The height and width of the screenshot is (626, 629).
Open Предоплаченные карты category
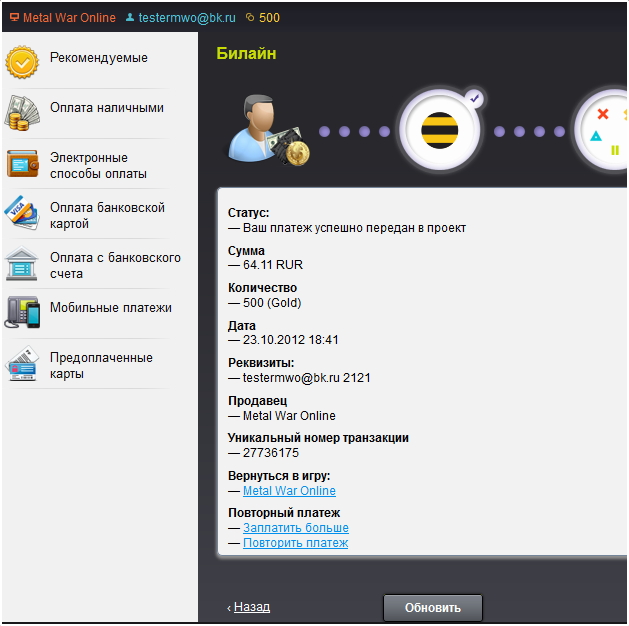point(101,365)
